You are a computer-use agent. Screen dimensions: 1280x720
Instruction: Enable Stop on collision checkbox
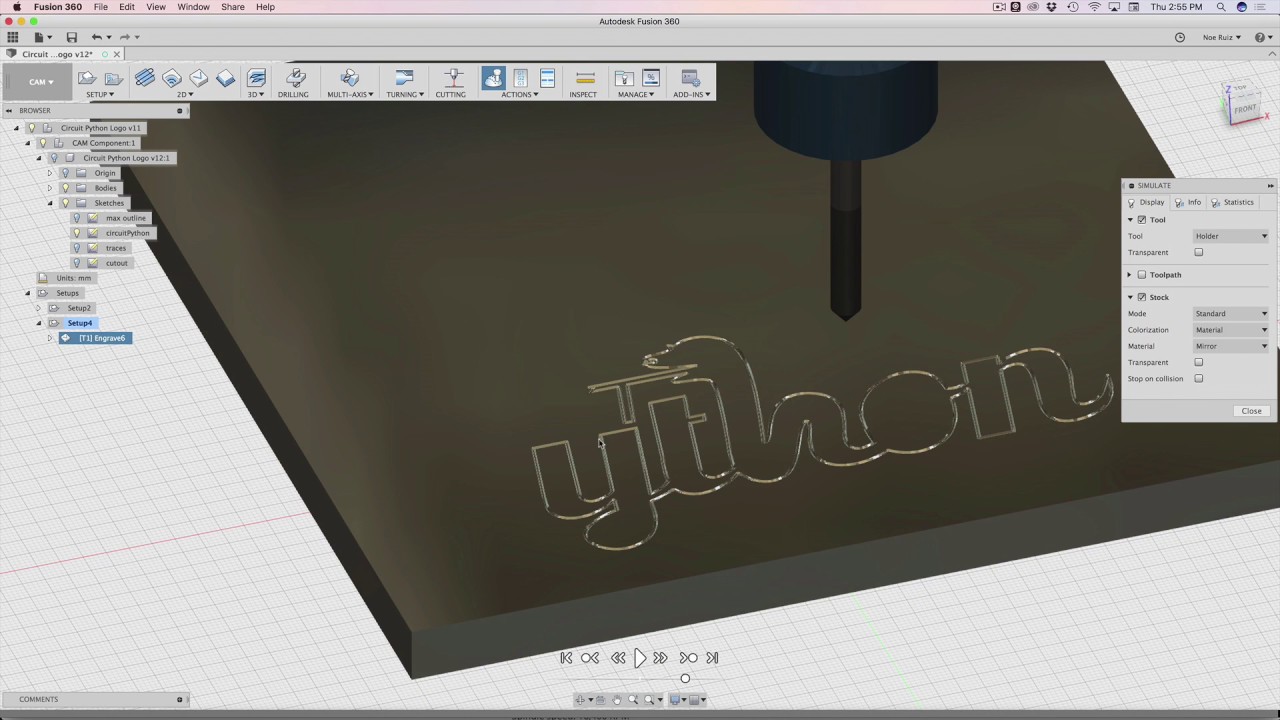tap(1199, 379)
